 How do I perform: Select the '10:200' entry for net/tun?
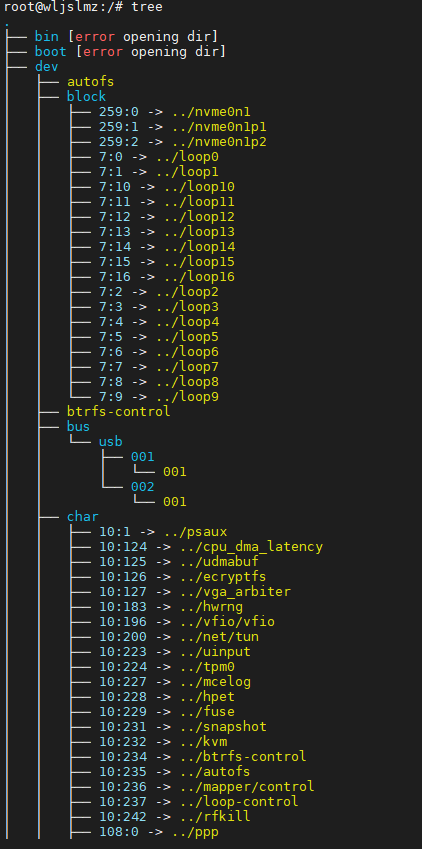122,637
